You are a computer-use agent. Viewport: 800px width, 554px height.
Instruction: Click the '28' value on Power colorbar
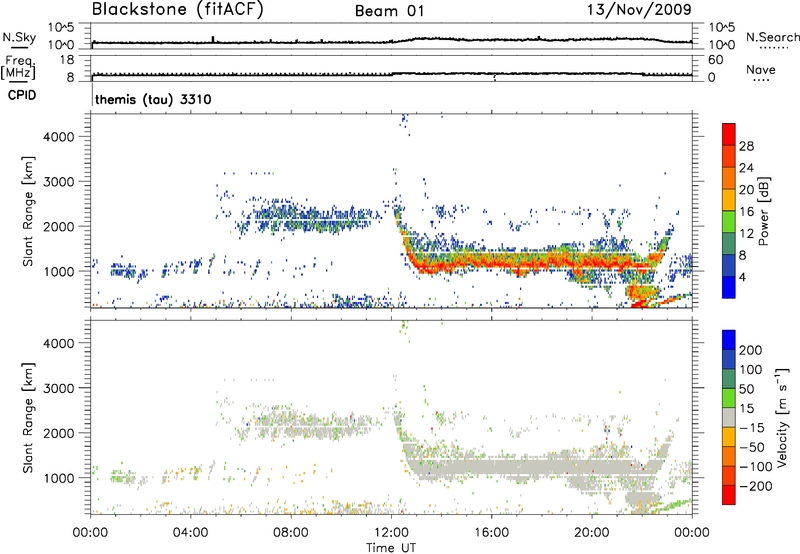pos(746,146)
